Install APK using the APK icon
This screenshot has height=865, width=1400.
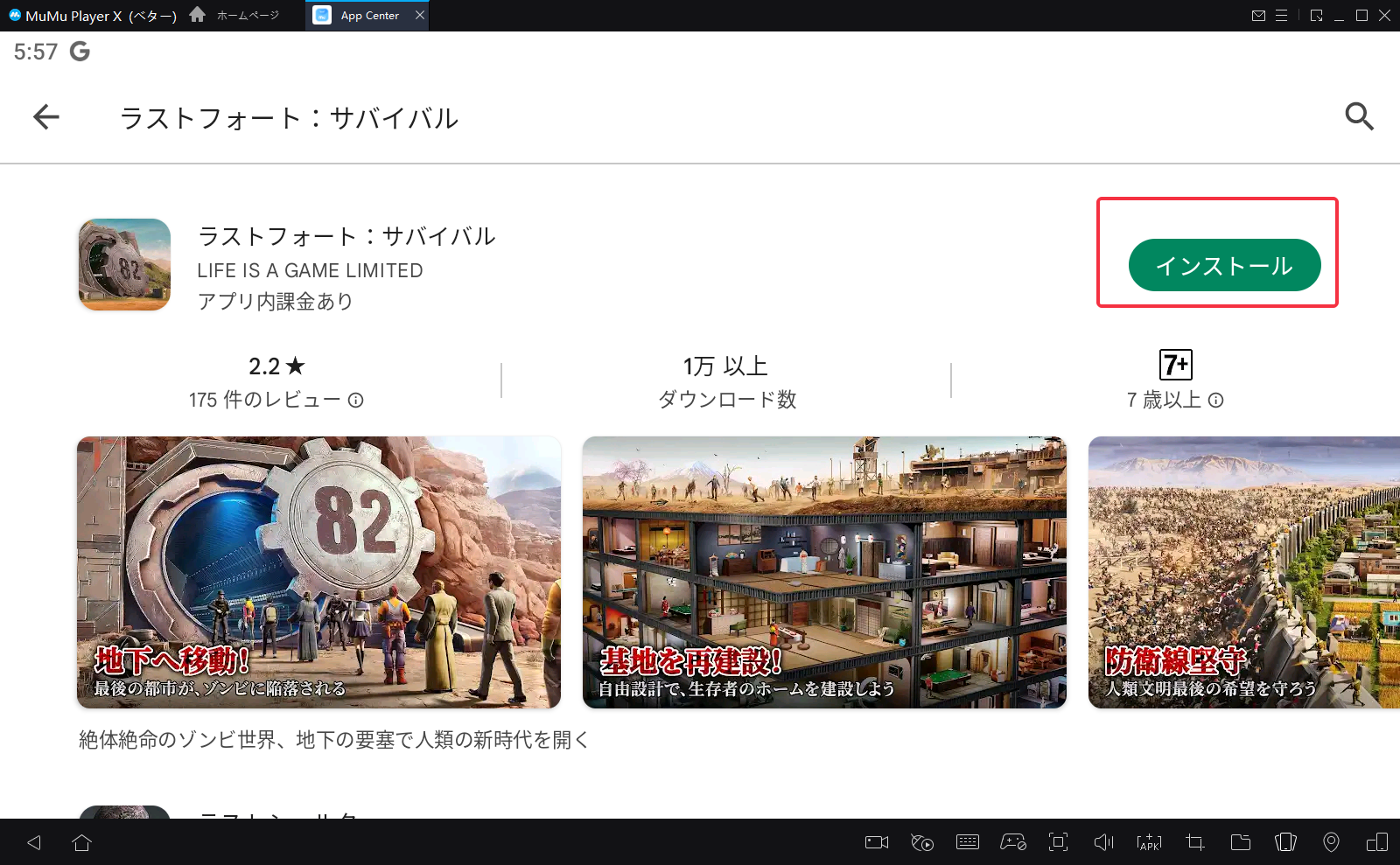1149,842
